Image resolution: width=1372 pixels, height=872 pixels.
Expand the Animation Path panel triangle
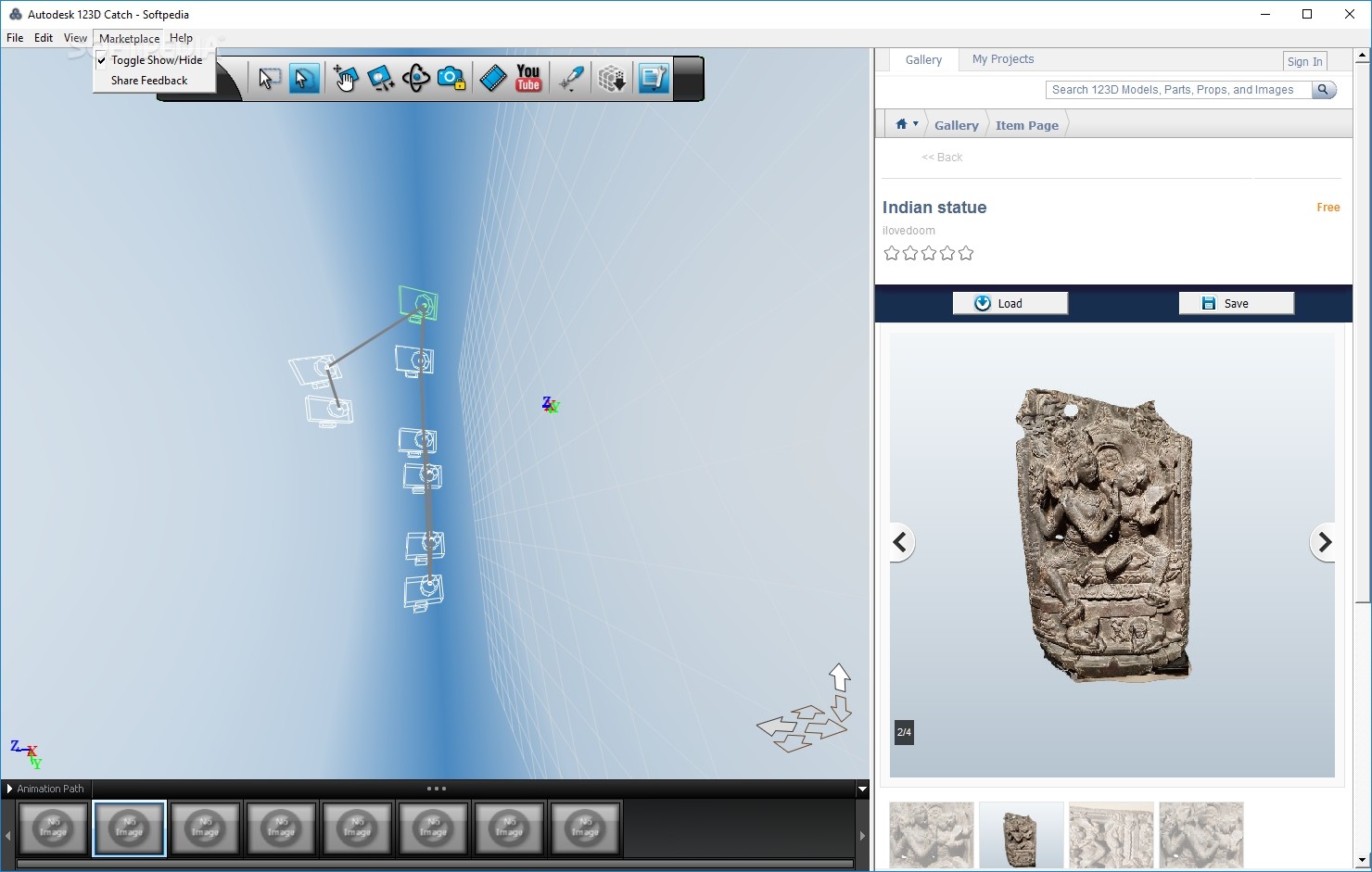[9, 789]
